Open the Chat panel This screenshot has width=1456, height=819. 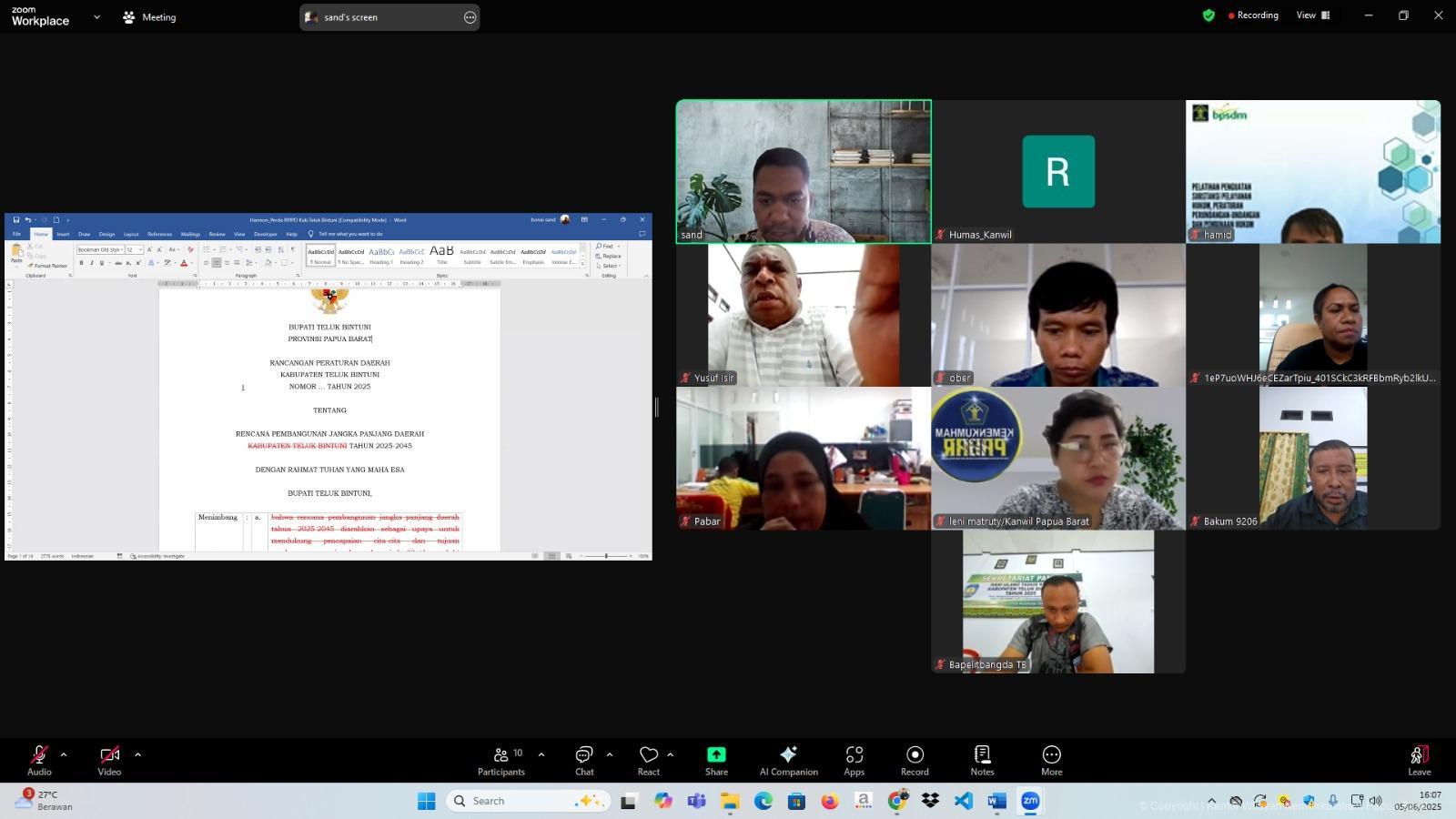[x=584, y=761]
